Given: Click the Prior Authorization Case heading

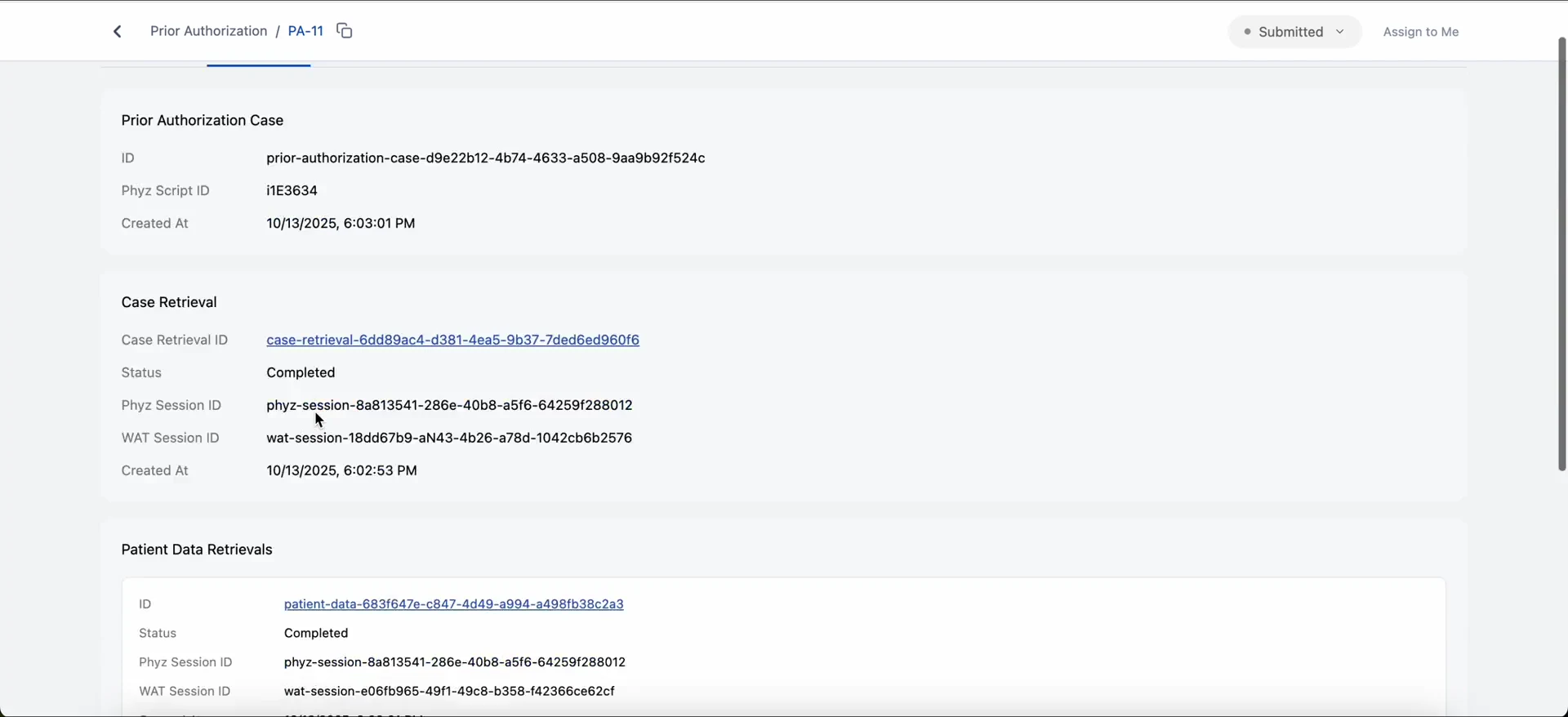Looking at the screenshot, I should coord(203,120).
